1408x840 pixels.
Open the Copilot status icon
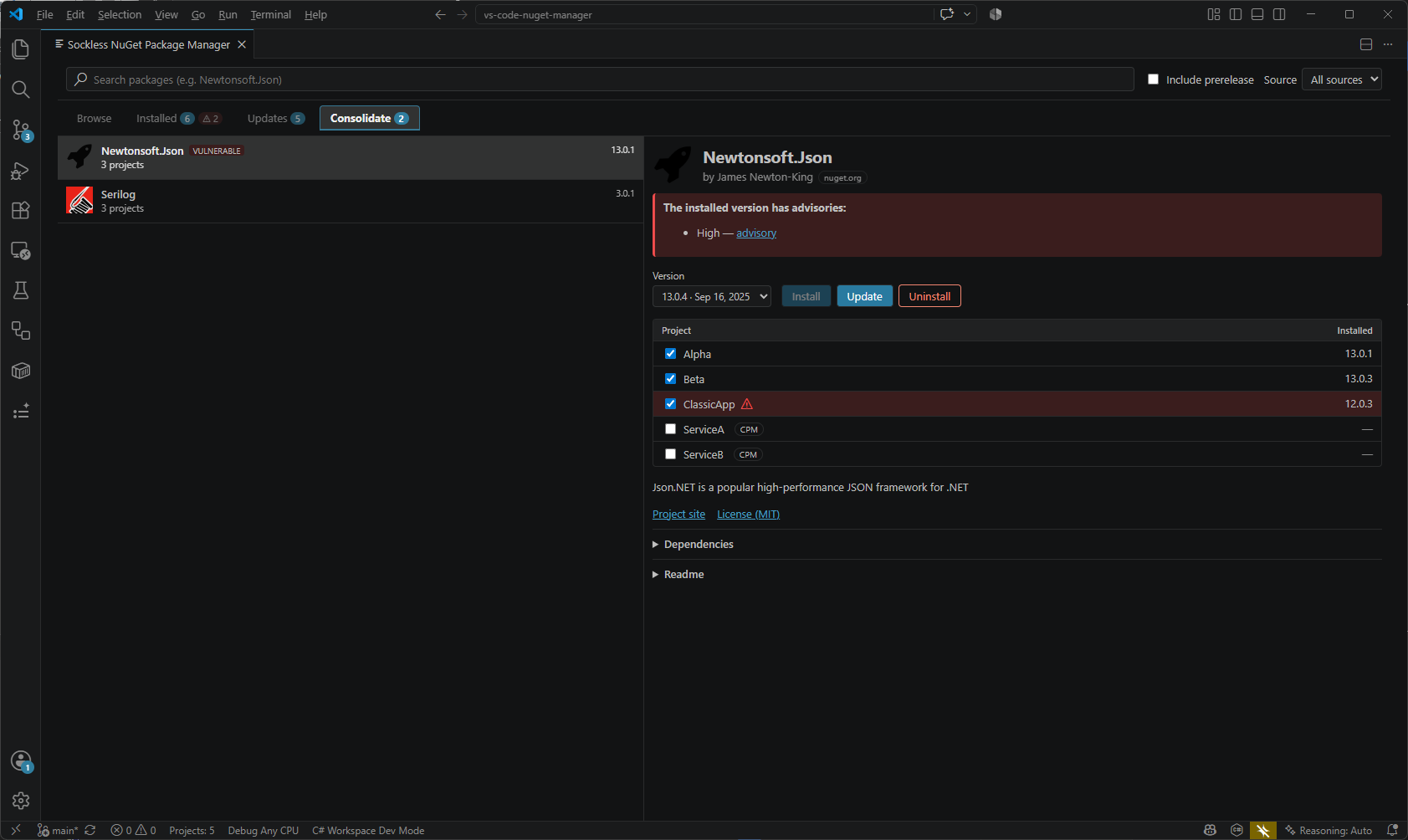(x=1210, y=831)
